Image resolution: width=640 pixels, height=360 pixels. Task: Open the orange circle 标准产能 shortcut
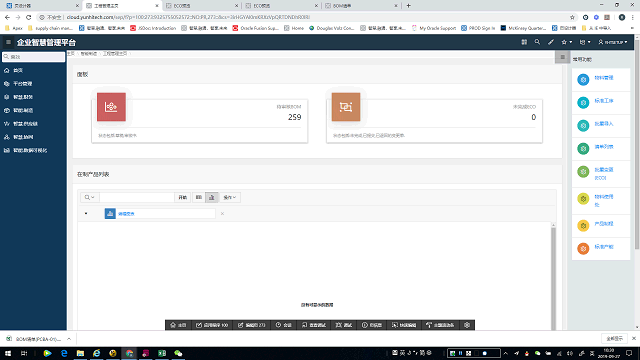[583, 248]
